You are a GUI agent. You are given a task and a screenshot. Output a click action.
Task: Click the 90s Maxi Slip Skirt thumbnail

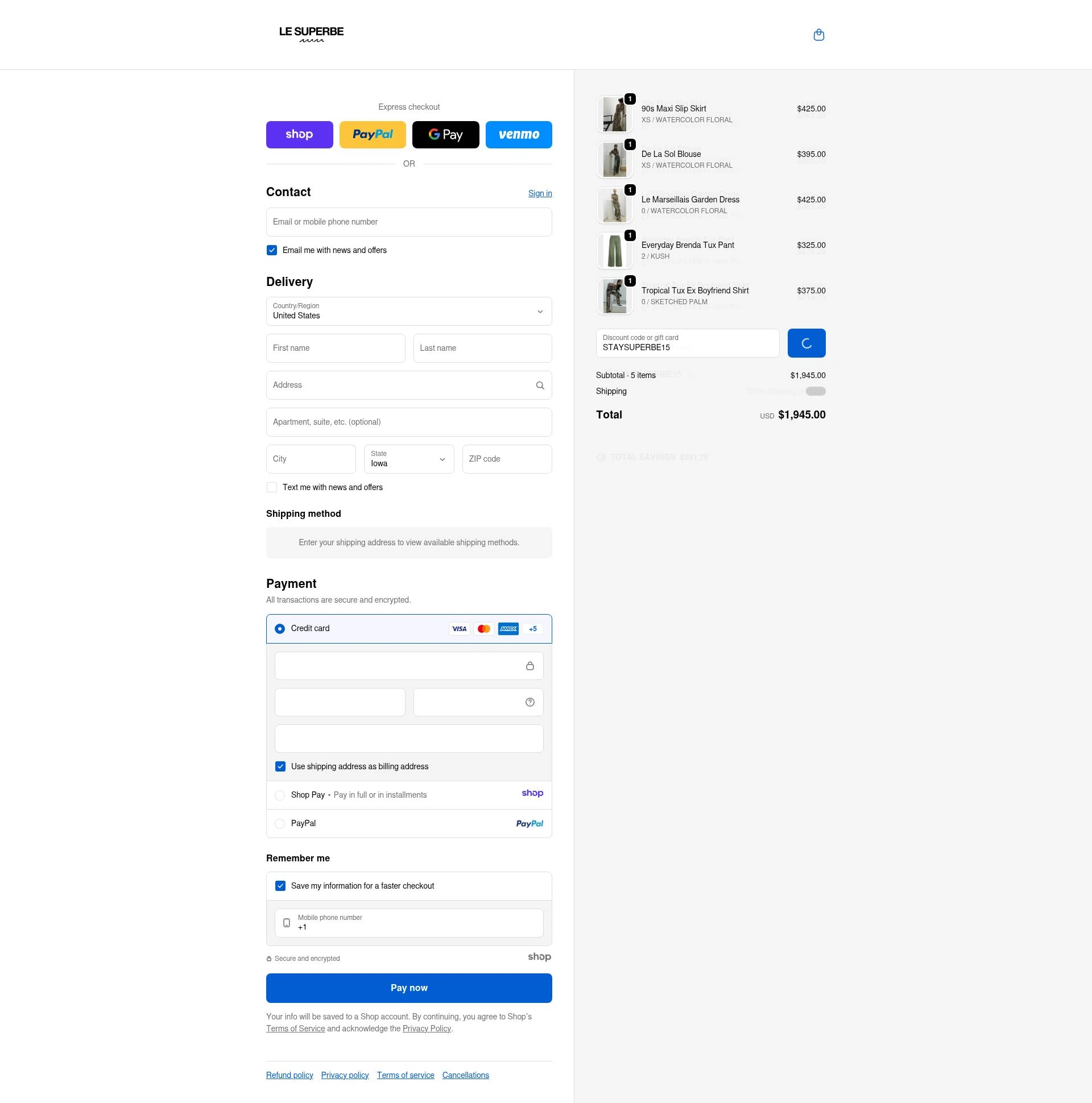point(615,114)
